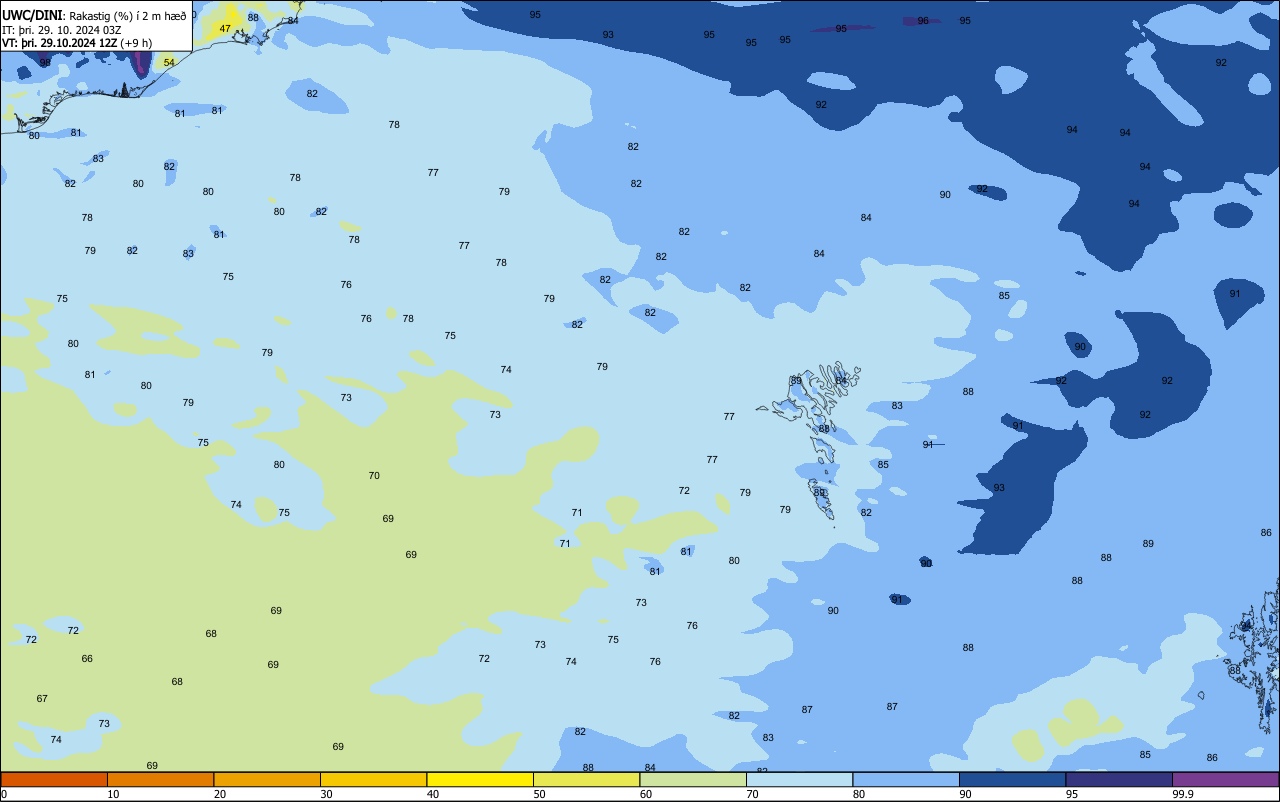Click the '66' humidity value on the map
The image size is (1280, 802).
tap(87, 659)
